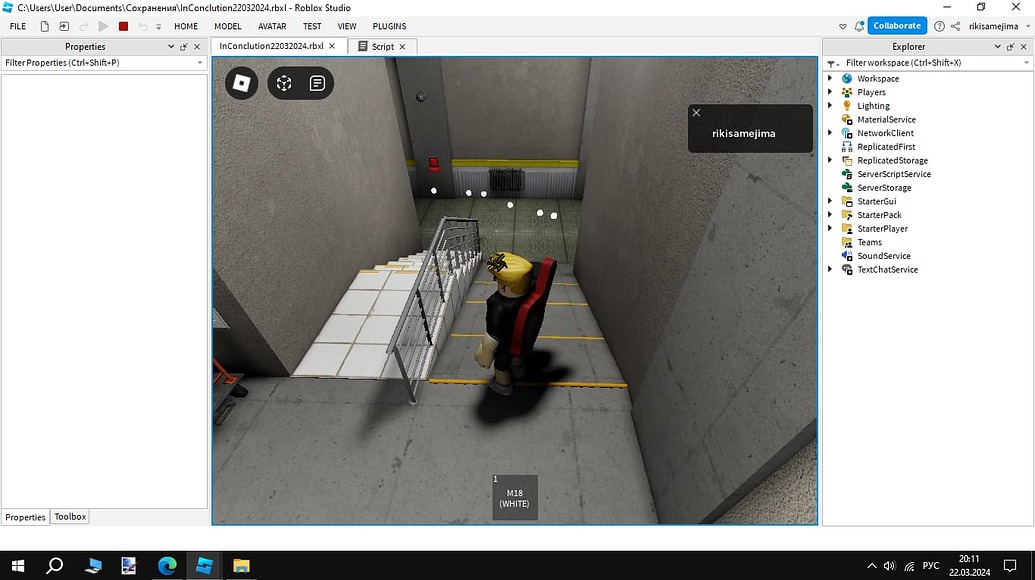
Task: Select the TextChatService icon in Explorer
Action: 847,269
